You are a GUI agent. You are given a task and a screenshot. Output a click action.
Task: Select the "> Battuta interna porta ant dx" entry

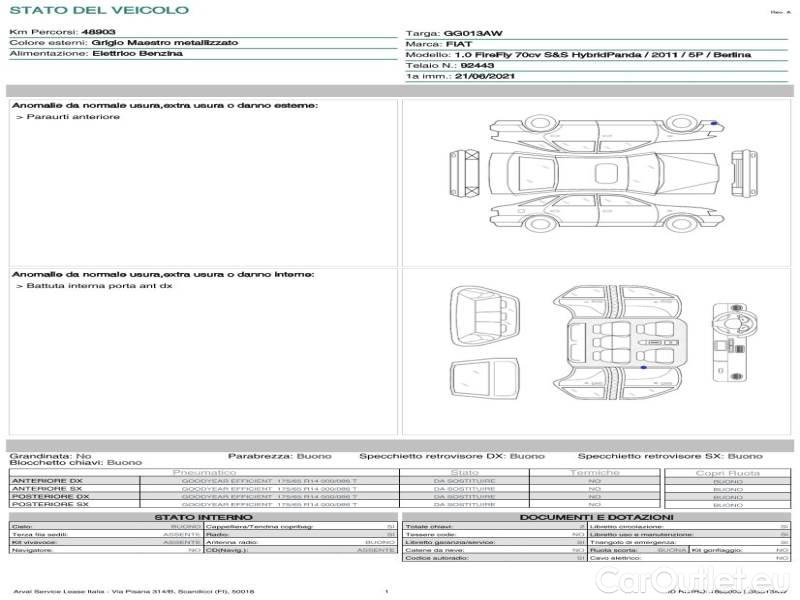[94, 286]
